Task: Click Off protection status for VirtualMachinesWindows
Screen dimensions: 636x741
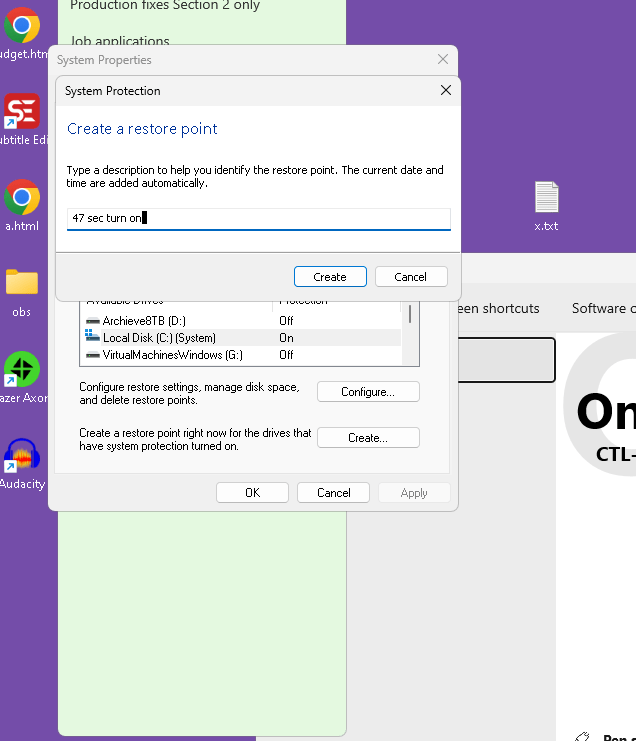Action: pos(286,355)
